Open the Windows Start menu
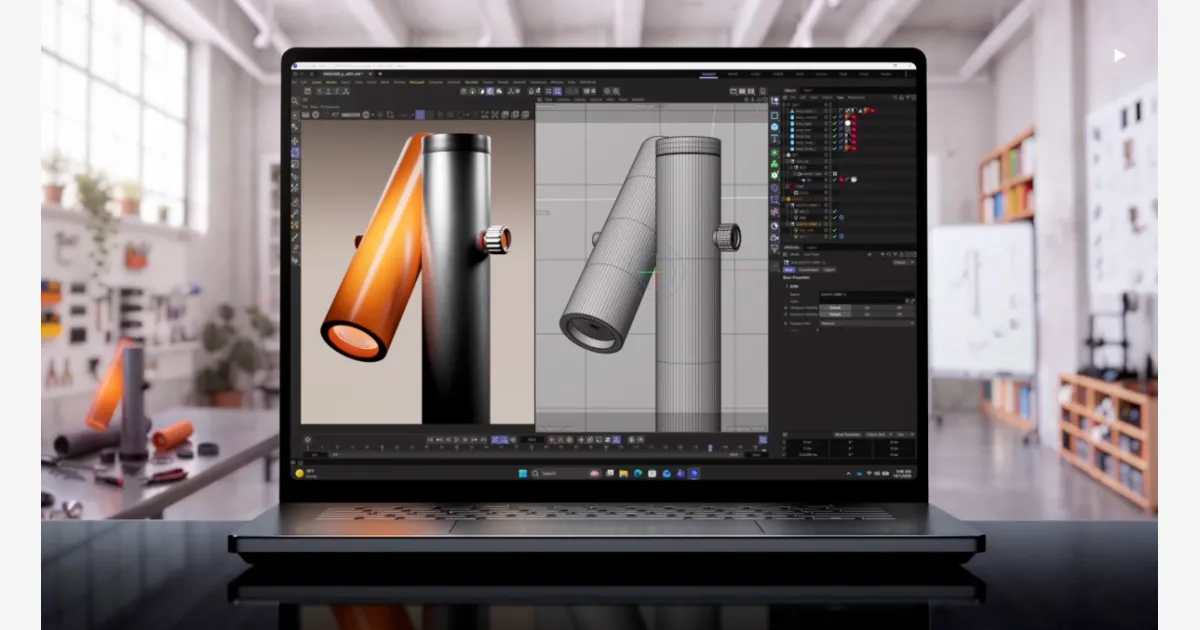 523,473
